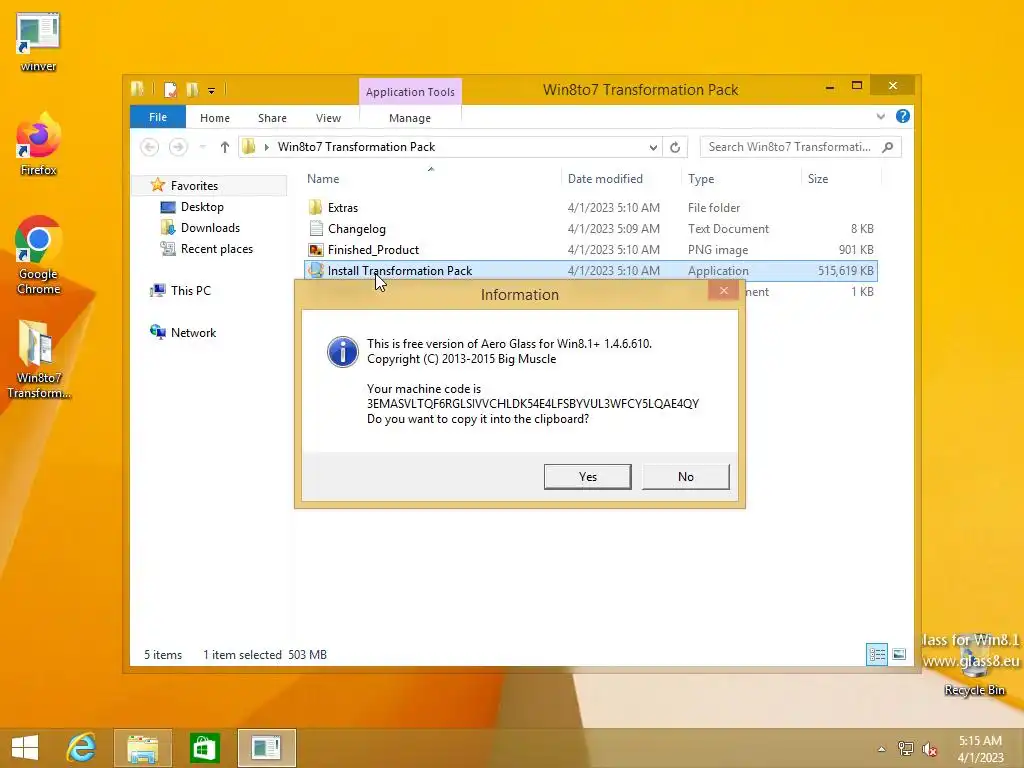Open Desktop in navigation pane
This screenshot has height=768, width=1024.
[x=202, y=207]
